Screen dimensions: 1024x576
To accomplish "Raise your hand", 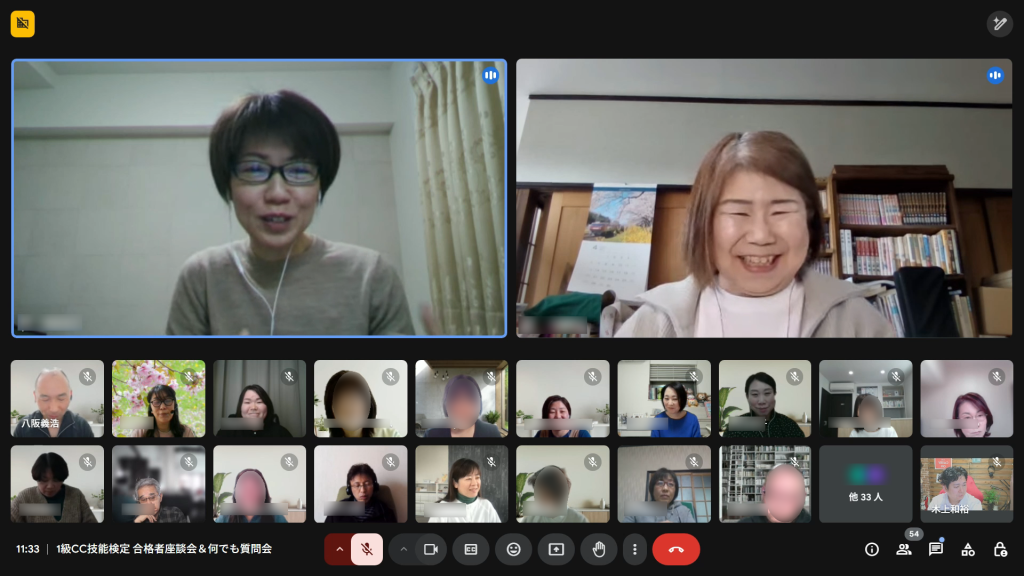I will click(x=598, y=549).
